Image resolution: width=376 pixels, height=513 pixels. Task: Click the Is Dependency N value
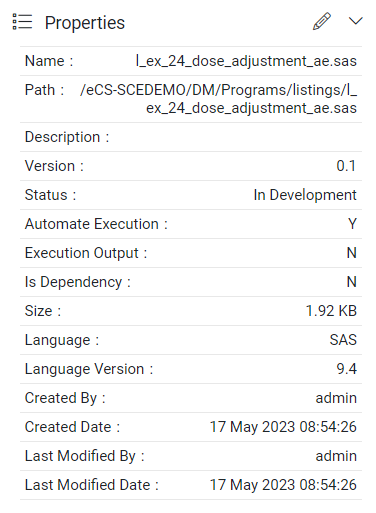click(x=352, y=282)
